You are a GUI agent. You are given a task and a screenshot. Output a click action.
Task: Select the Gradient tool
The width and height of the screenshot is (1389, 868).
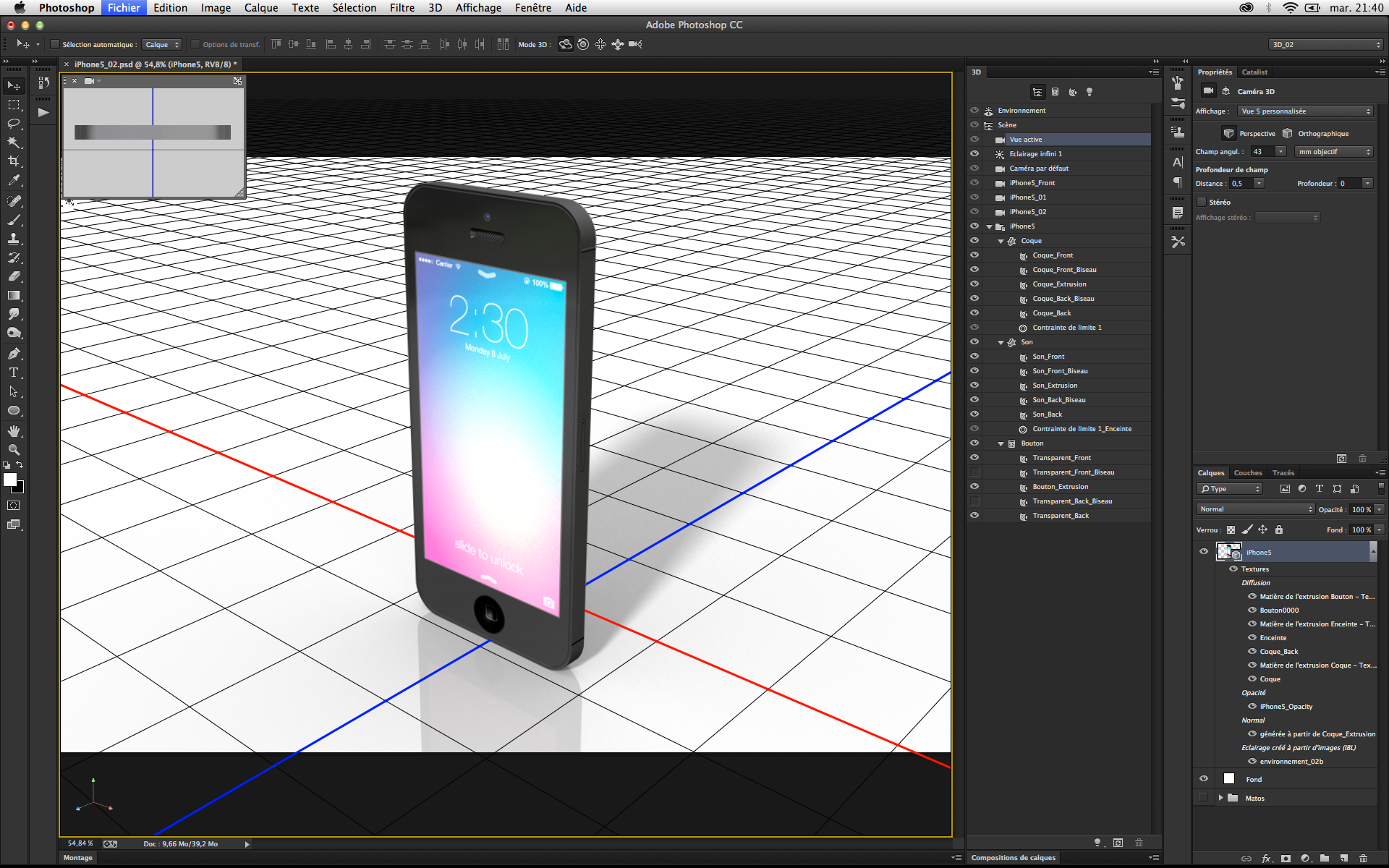(14, 295)
